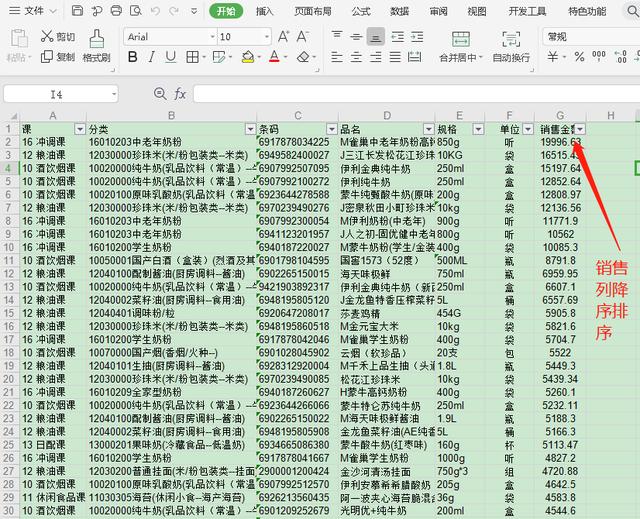Click Wrap Text (自动换行) button
The height and width of the screenshot is (519, 640).
coord(511,46)
